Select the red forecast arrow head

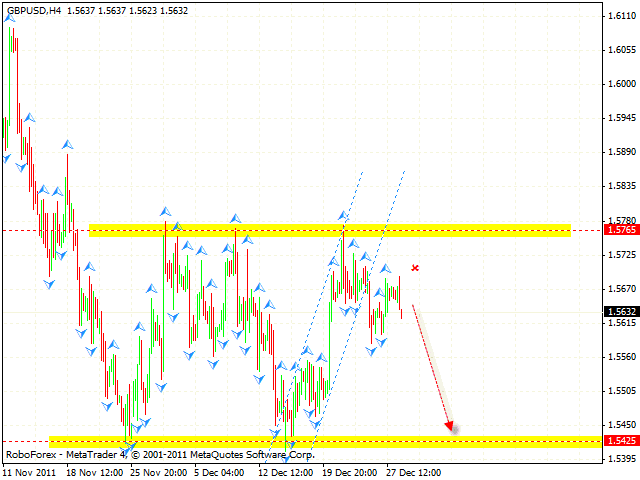450,427
